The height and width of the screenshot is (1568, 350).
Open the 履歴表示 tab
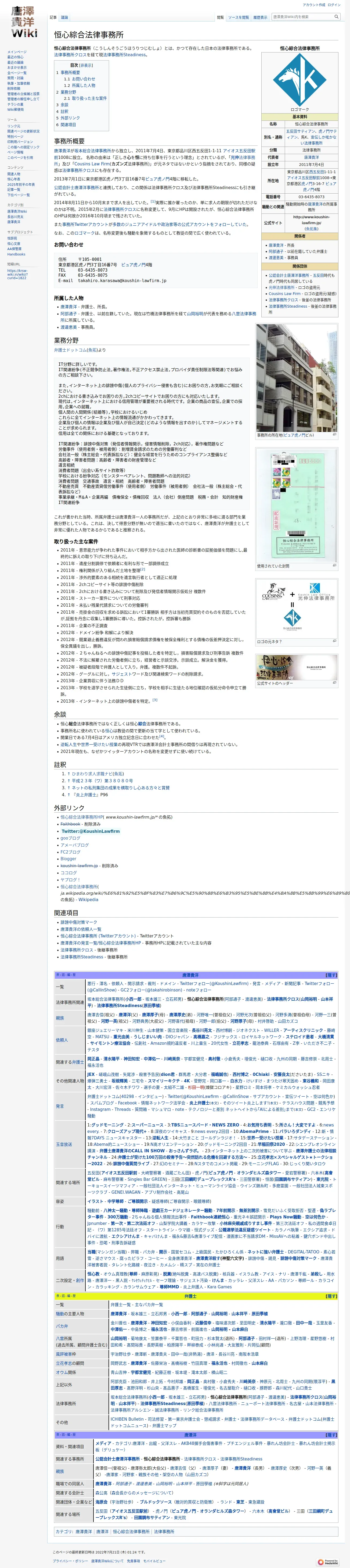(x=260, y=18)
